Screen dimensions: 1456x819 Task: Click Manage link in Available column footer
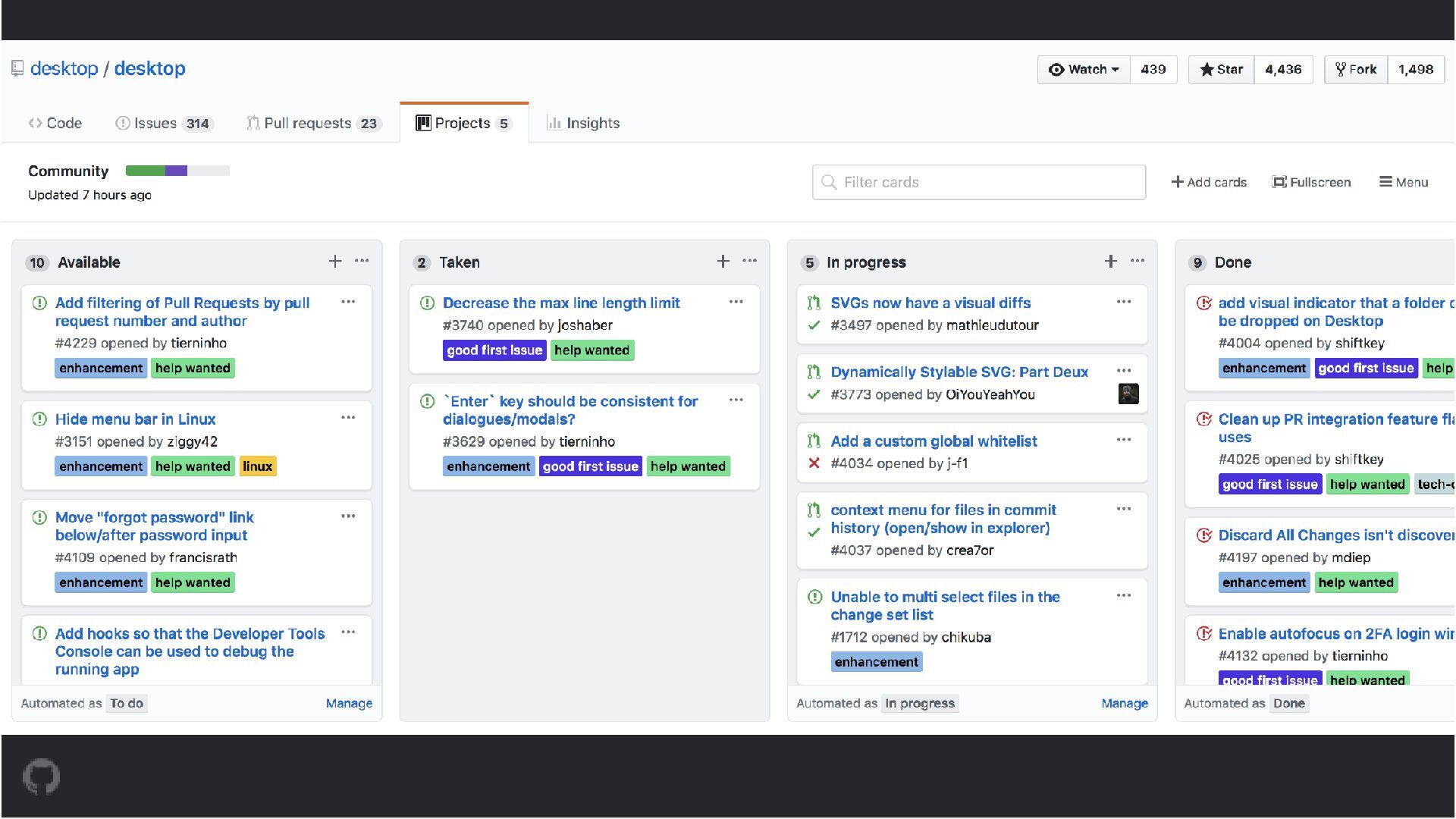click(349, 703)
